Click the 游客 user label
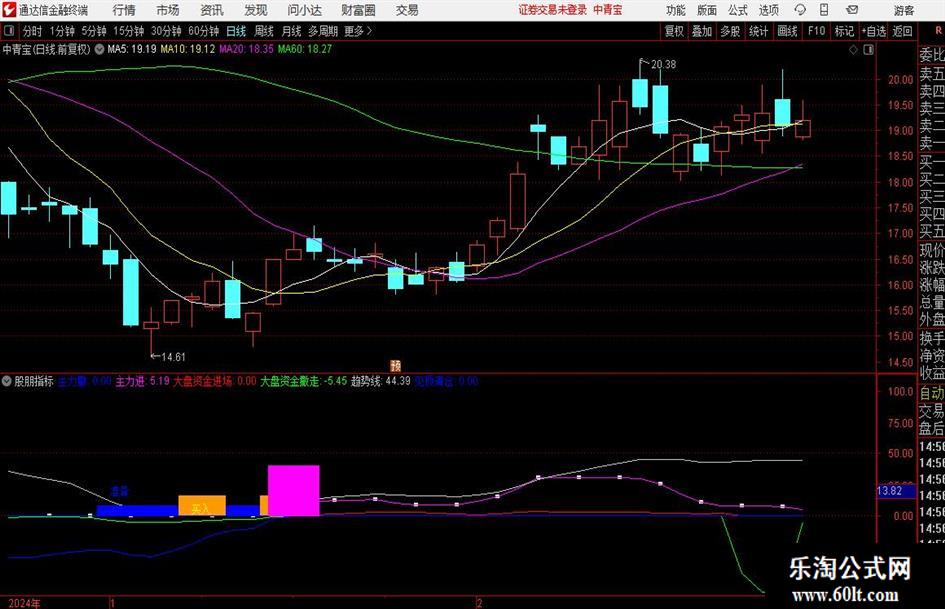The height and width of the screenshot is (609, 945). (x=904, y=10)
